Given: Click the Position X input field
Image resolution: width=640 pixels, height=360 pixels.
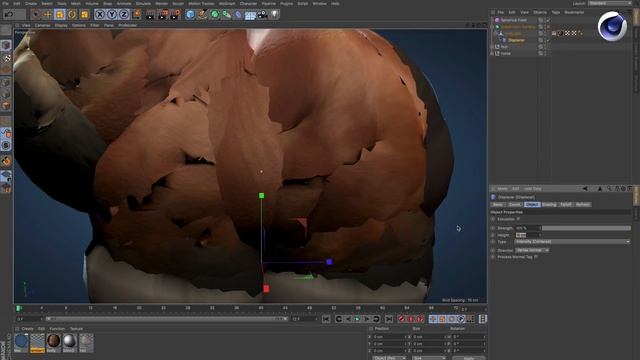Looking at the screenshot, I should point(389,337).
